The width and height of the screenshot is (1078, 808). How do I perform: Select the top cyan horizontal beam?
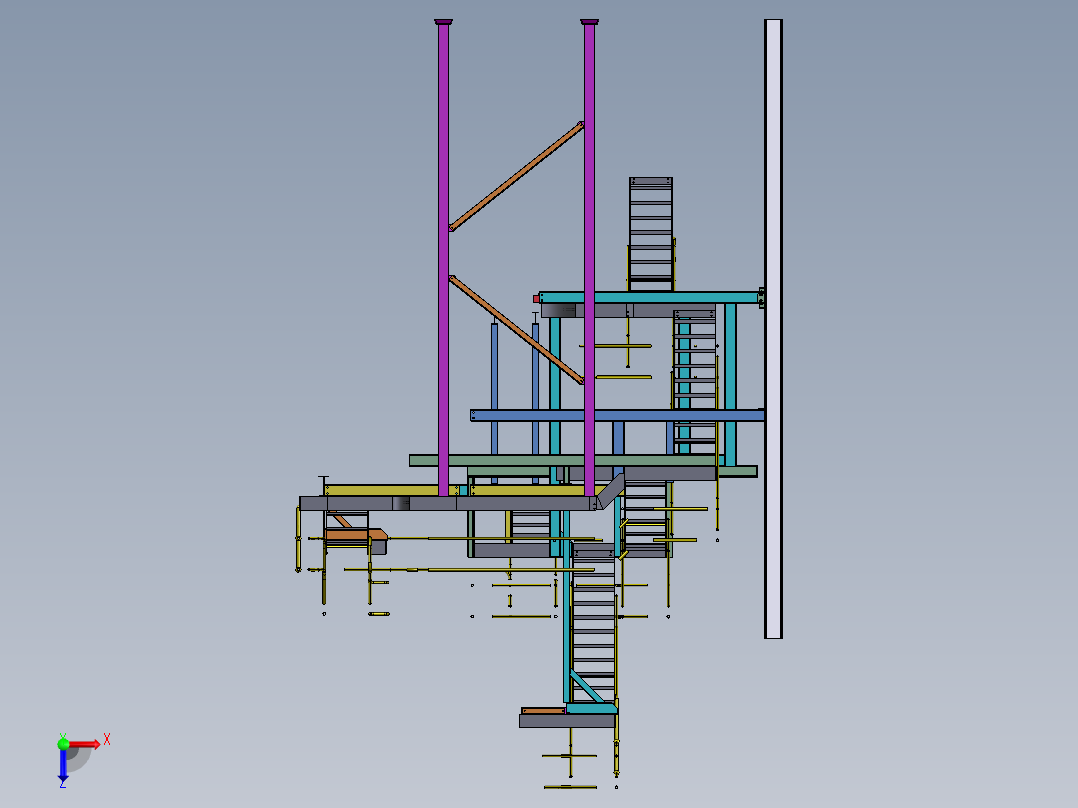click(649, 298)
